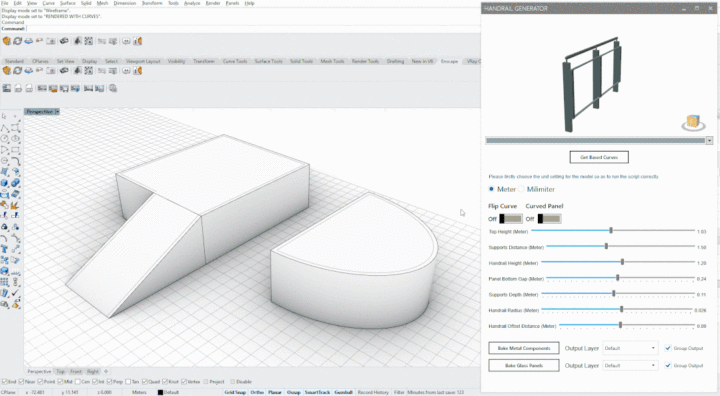
Task: Select the Meter unit radio button
Action: [491, 189]
